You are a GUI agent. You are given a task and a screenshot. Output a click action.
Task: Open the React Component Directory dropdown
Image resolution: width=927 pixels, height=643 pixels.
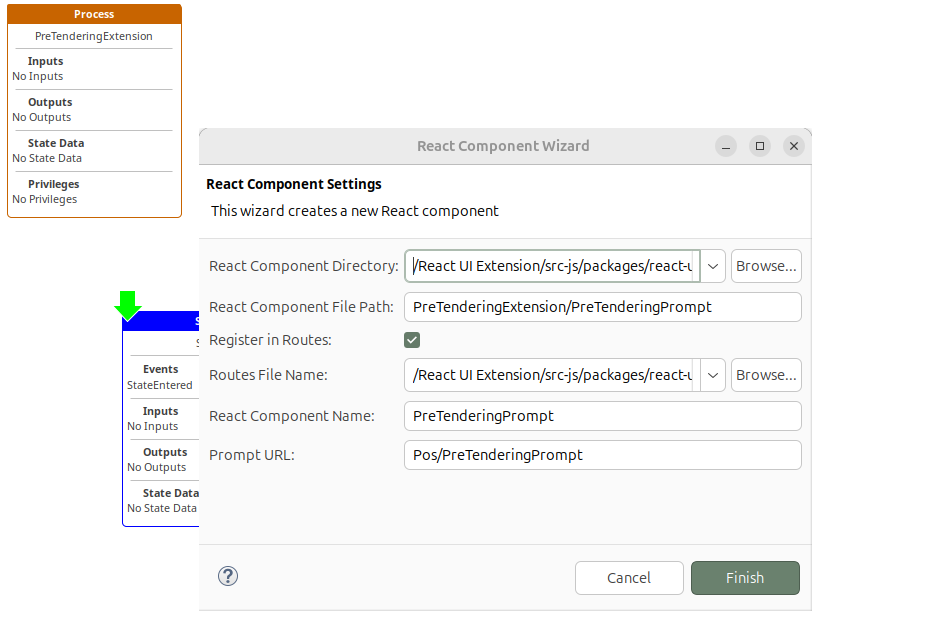pos(712,265)
